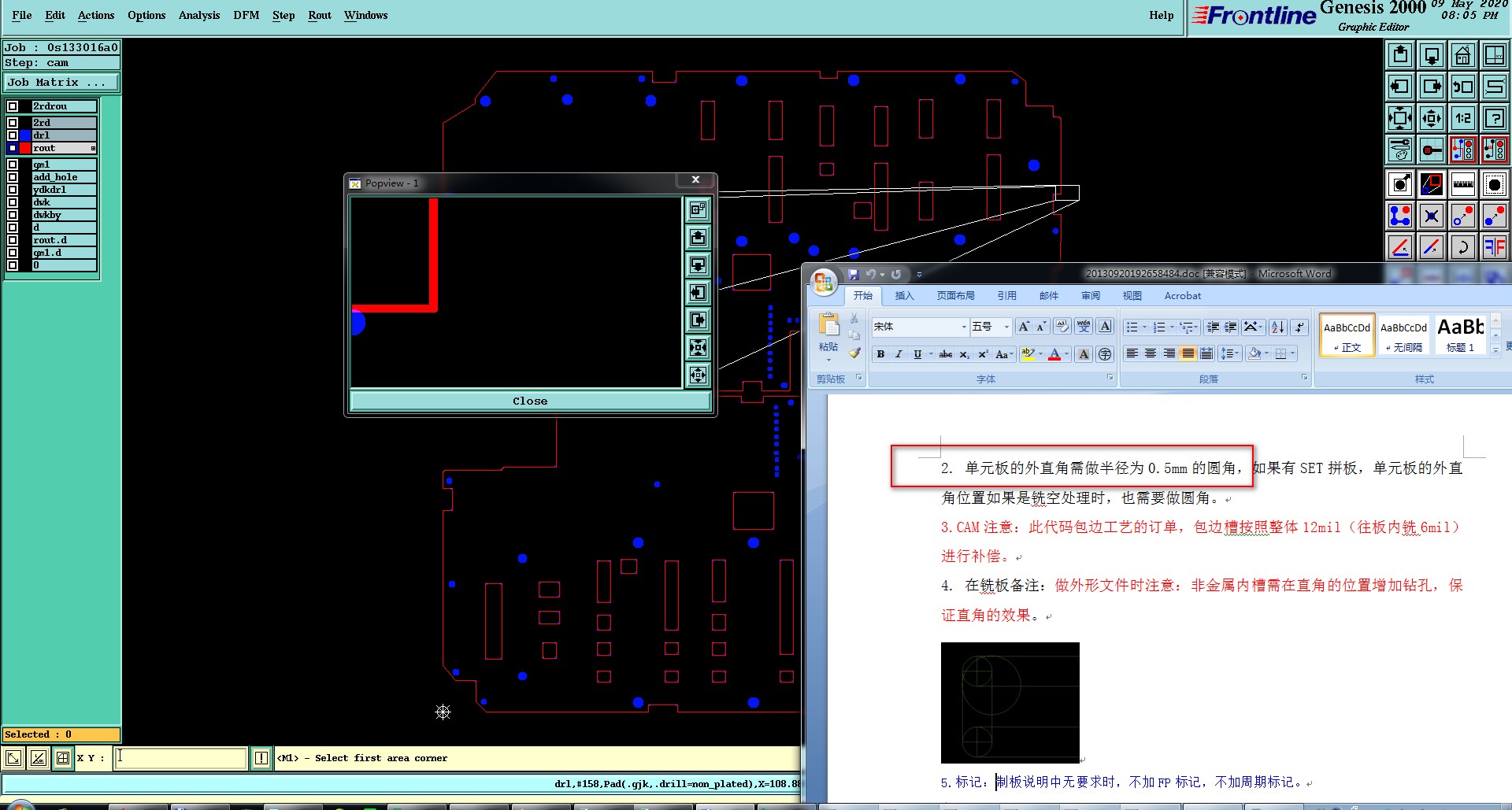Toggle visibility of the ydkdrl layer

point(13,190)
